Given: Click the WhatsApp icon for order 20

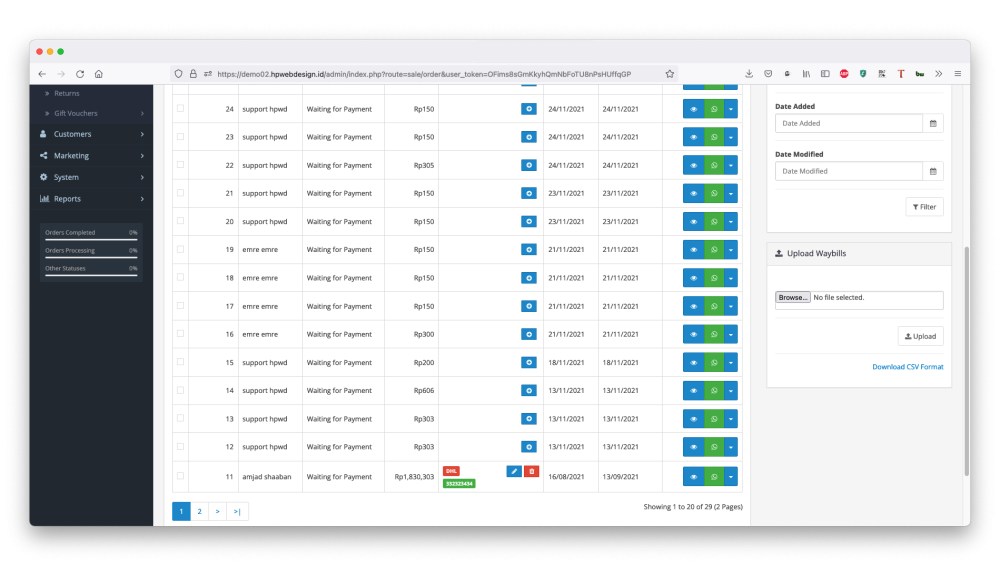Looking at the screenshot, I should [714, 221].
